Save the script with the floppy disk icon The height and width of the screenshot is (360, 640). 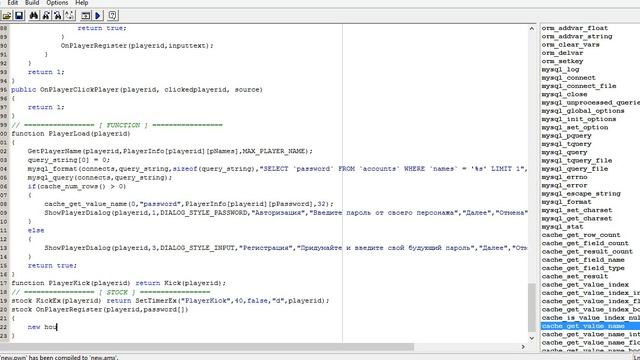pyautogui.click(x=19, y=16)
